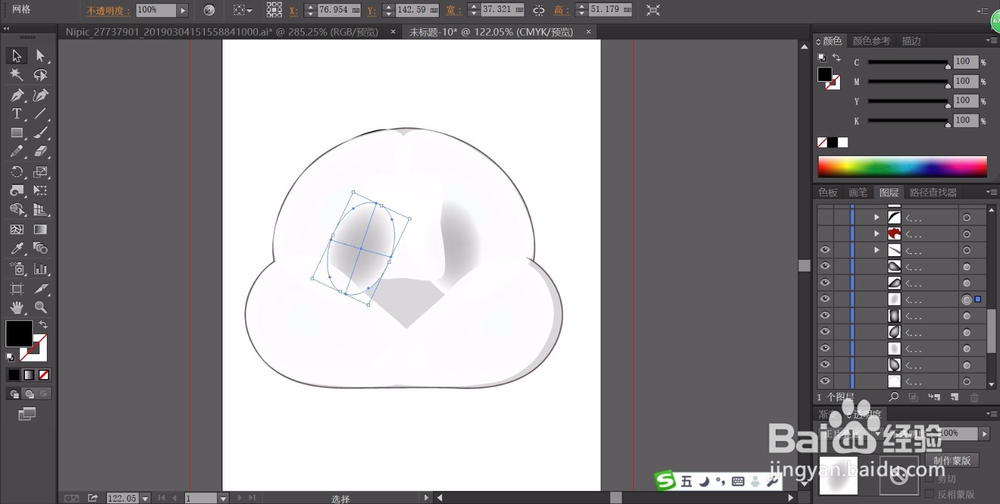Viewport: 1000px width, 504px height.
Task: Select the Symbol Sprayer tool
Action: tap(17, 269)
